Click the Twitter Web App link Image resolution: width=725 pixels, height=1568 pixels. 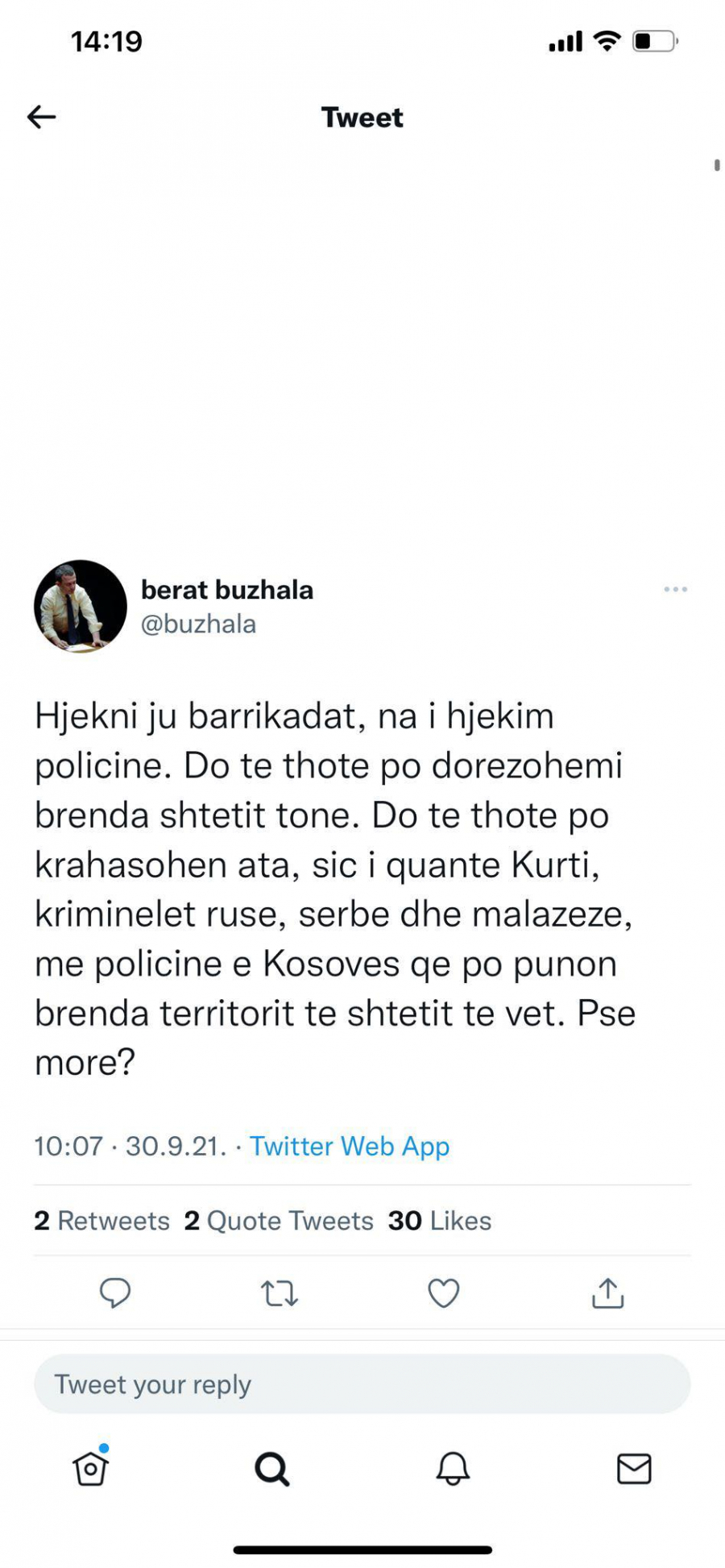(349, 1146)
